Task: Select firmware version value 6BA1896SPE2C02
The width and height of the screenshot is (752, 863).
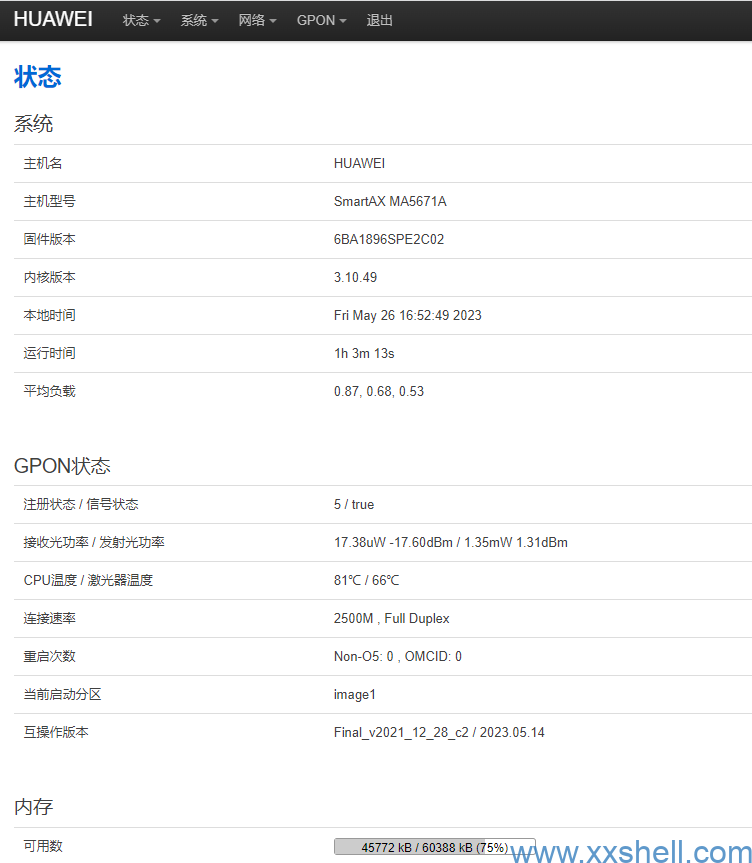Action: [389, 239]
